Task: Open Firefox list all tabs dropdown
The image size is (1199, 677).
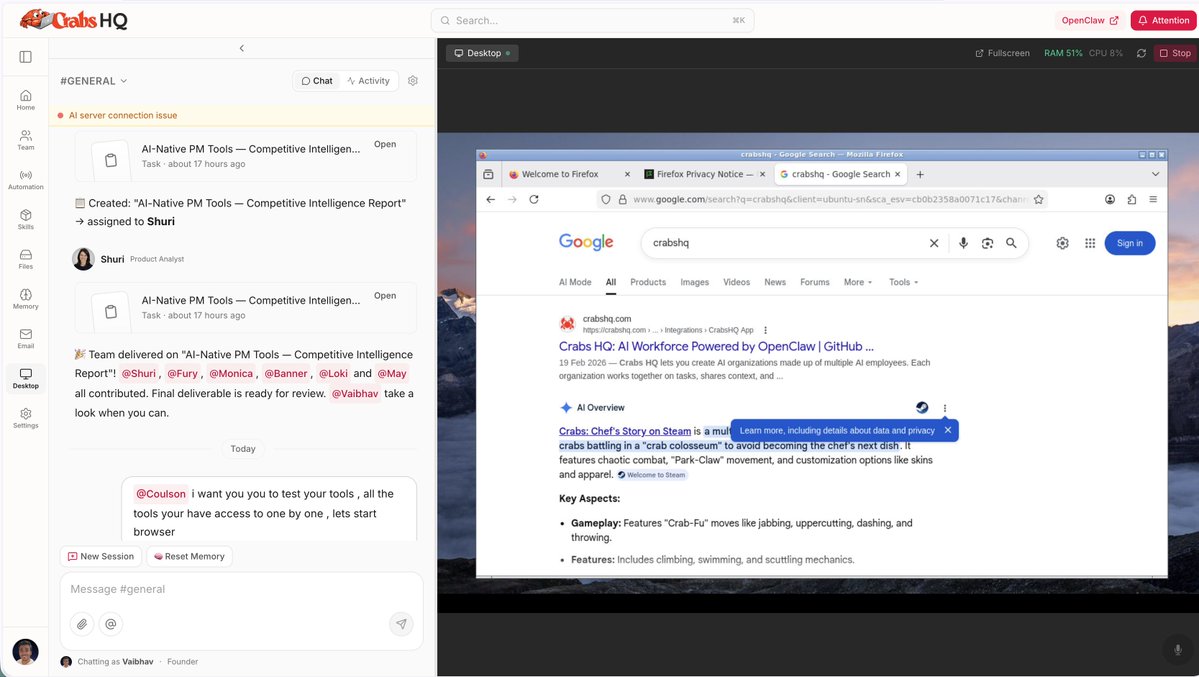Action: tap(1155, 174)
